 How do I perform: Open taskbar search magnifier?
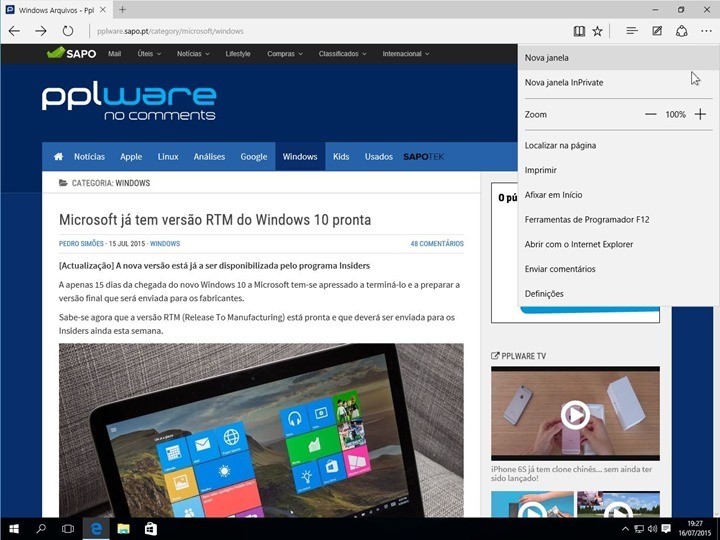(41, 529)
